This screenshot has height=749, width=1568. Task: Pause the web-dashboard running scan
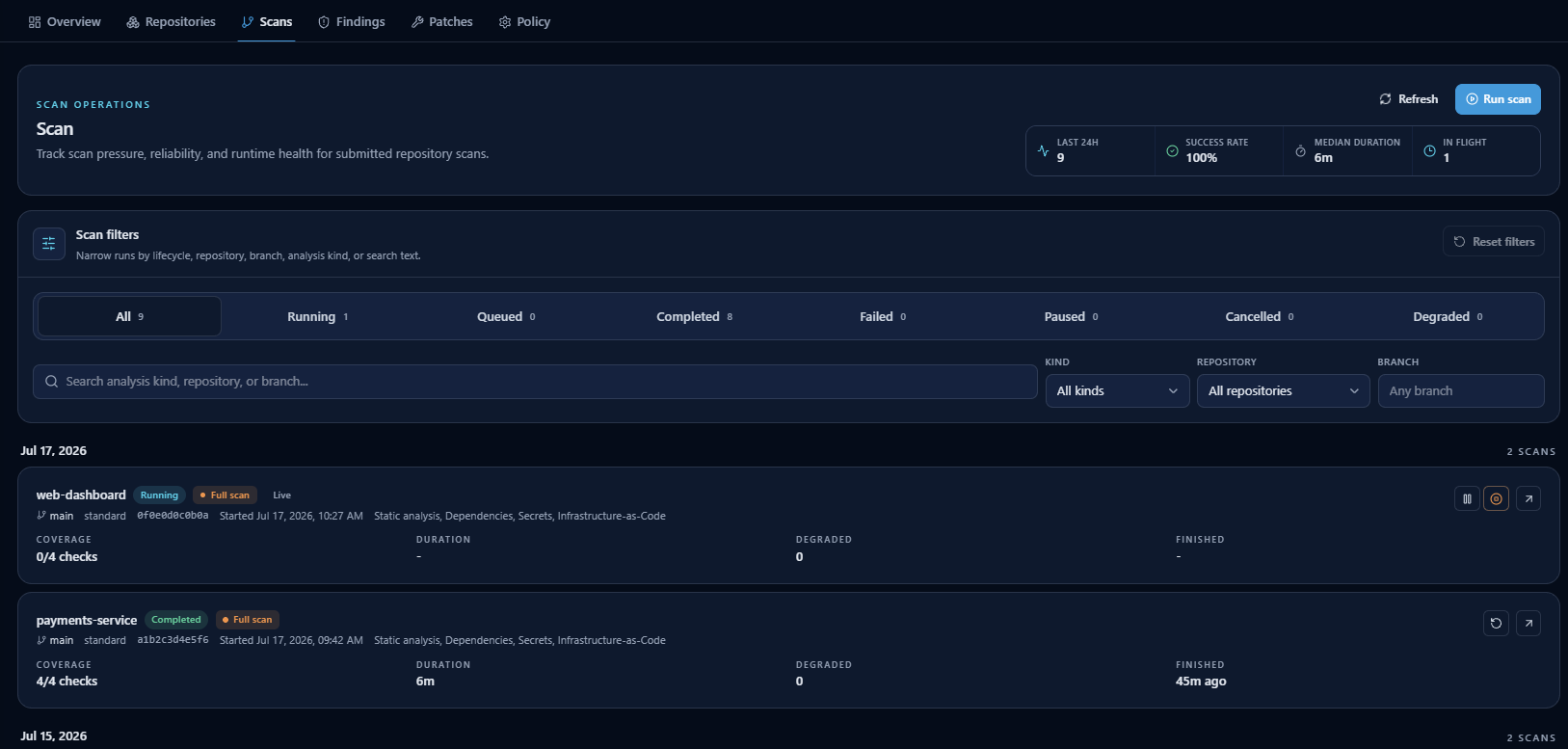click(x=1467, y=498)
